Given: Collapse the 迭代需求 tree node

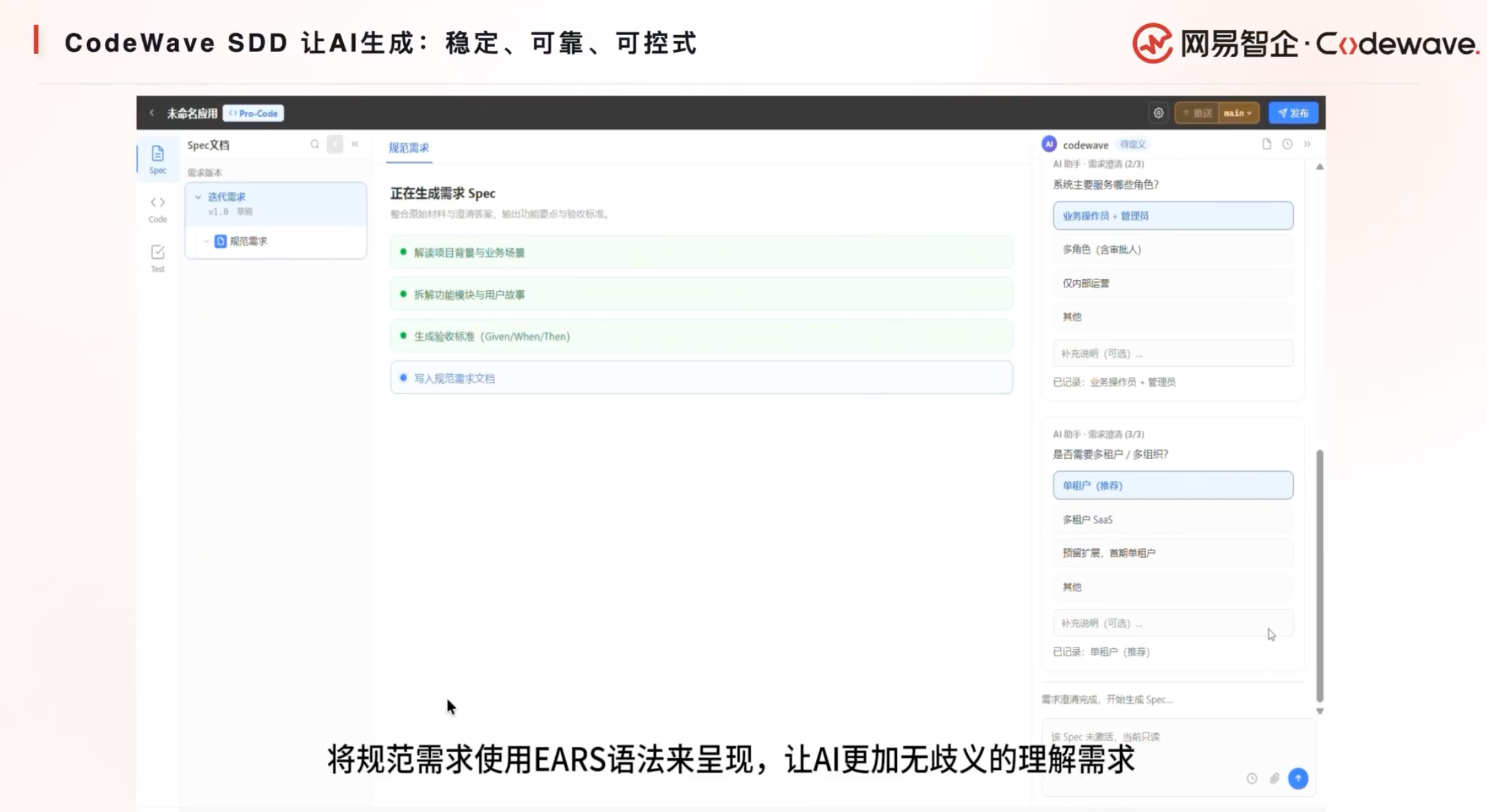Looking at the screenshot, I should tap(198, 197).
